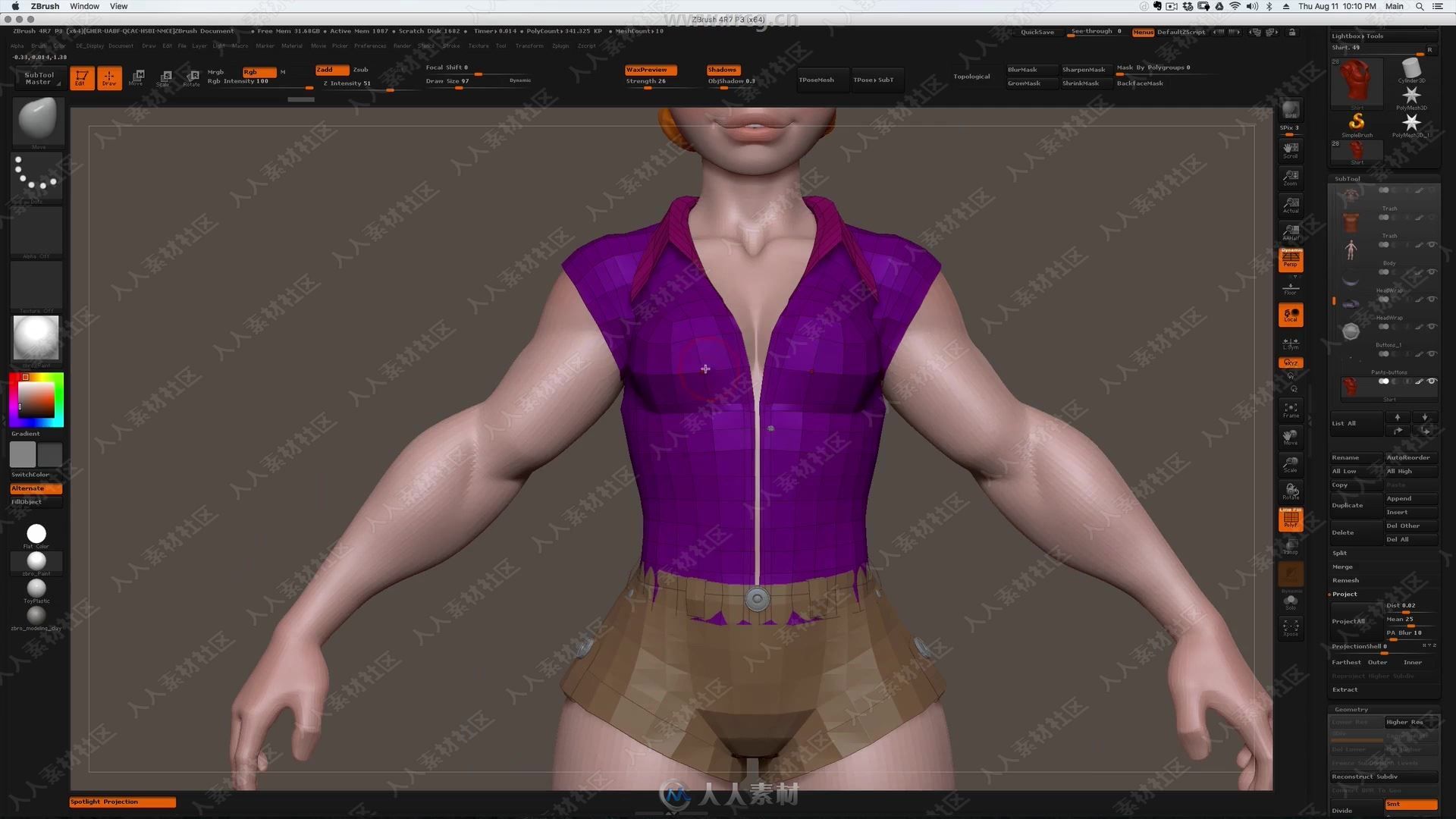Hide Shirt subtool with eye icon
The height and width of the screenshot is (819, 1456).
1432,381
